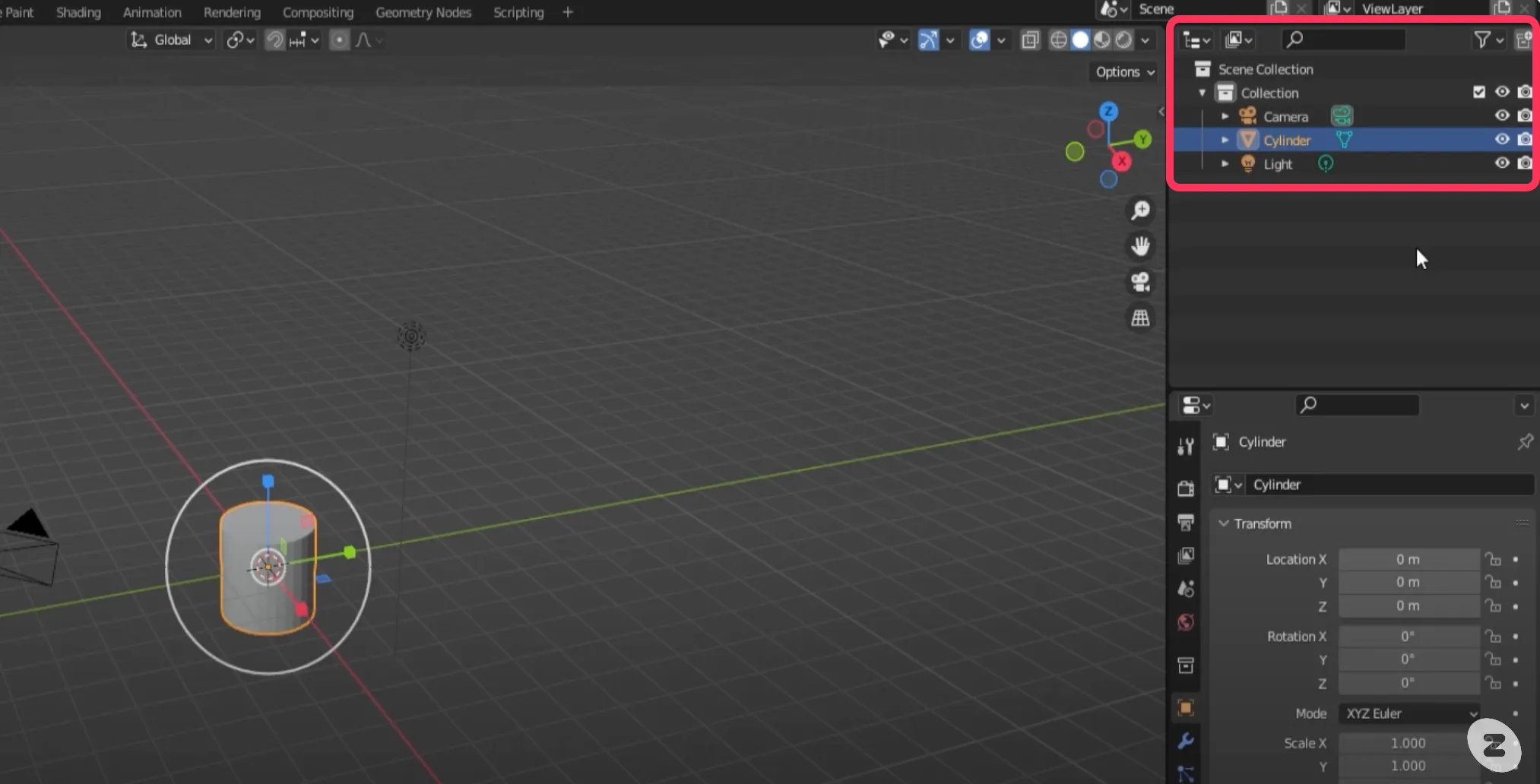The height and width of the screenshot is (784, 1540).
Task: Open the snapping options dropdown
Action: point(305,40)
